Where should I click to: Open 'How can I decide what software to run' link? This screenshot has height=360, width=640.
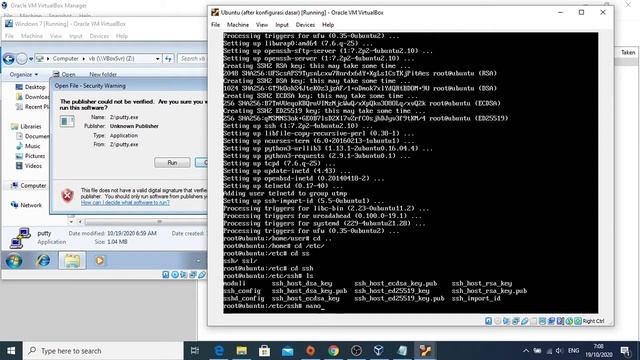(125, 202)
